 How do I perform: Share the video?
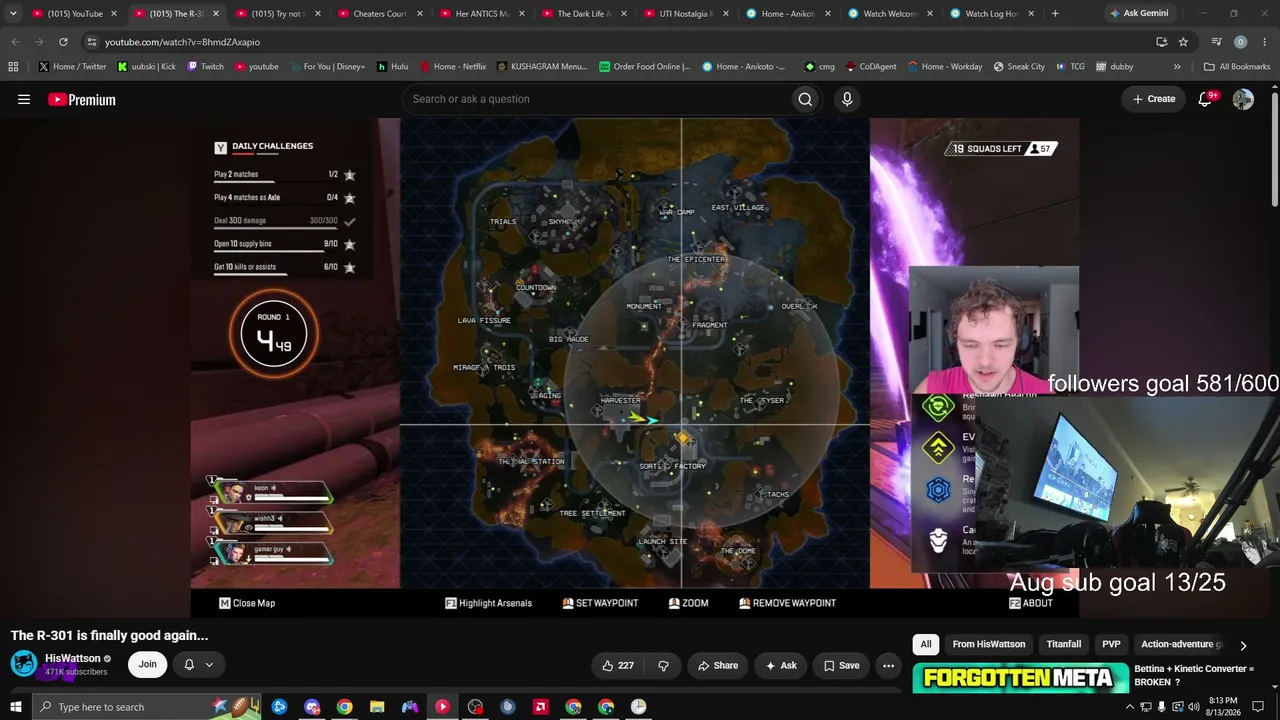point(718,665)
